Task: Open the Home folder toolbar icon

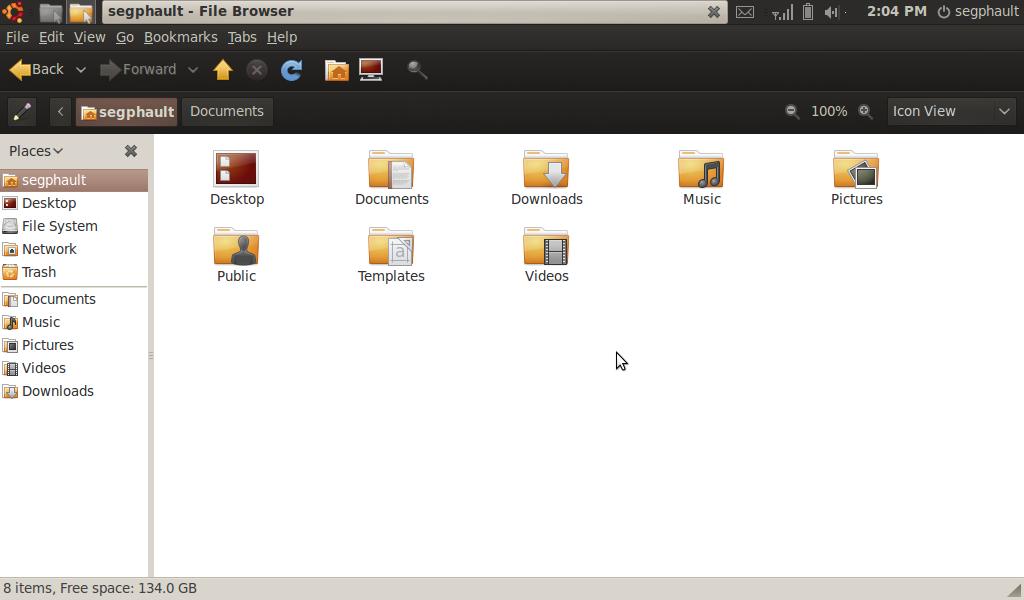Action: click(337, 70)
